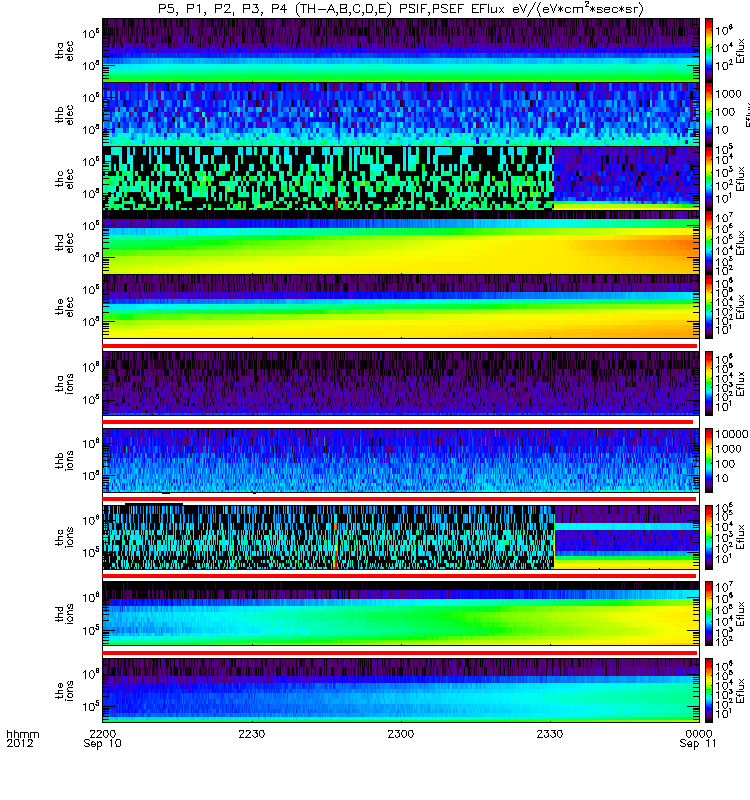Viewport: 750px width, 800px height.
Task: Click the tha elec Eflux color bar
Action: [709, 50]
